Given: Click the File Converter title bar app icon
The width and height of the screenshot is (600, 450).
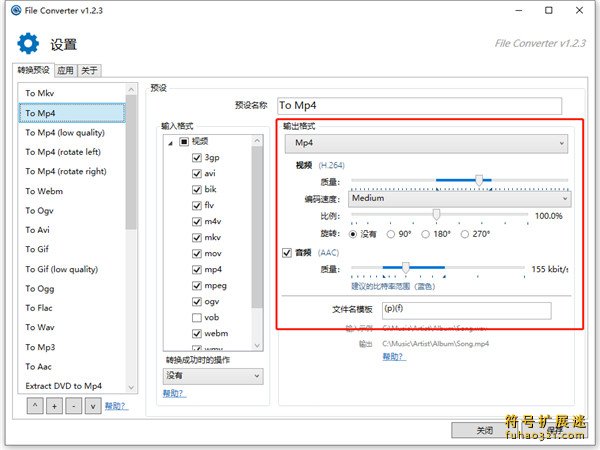Looking at the screenshot, I should (16, 10).
